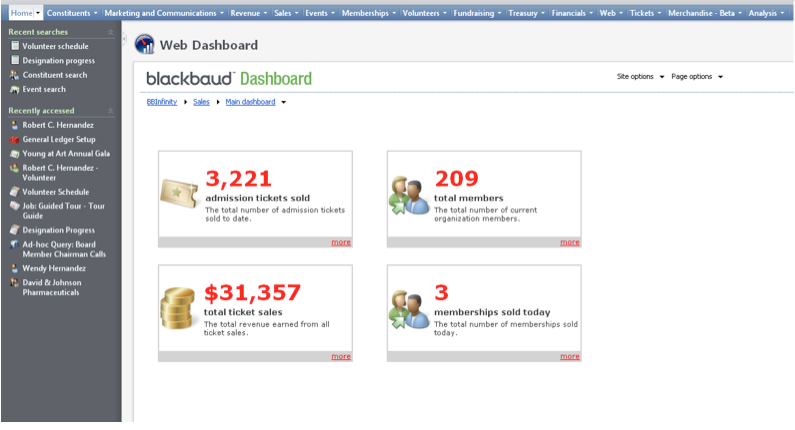Click the Event search icon
The height and width of the screenshot is (430, 795).
pyautogui.click(x=15, y=89)
